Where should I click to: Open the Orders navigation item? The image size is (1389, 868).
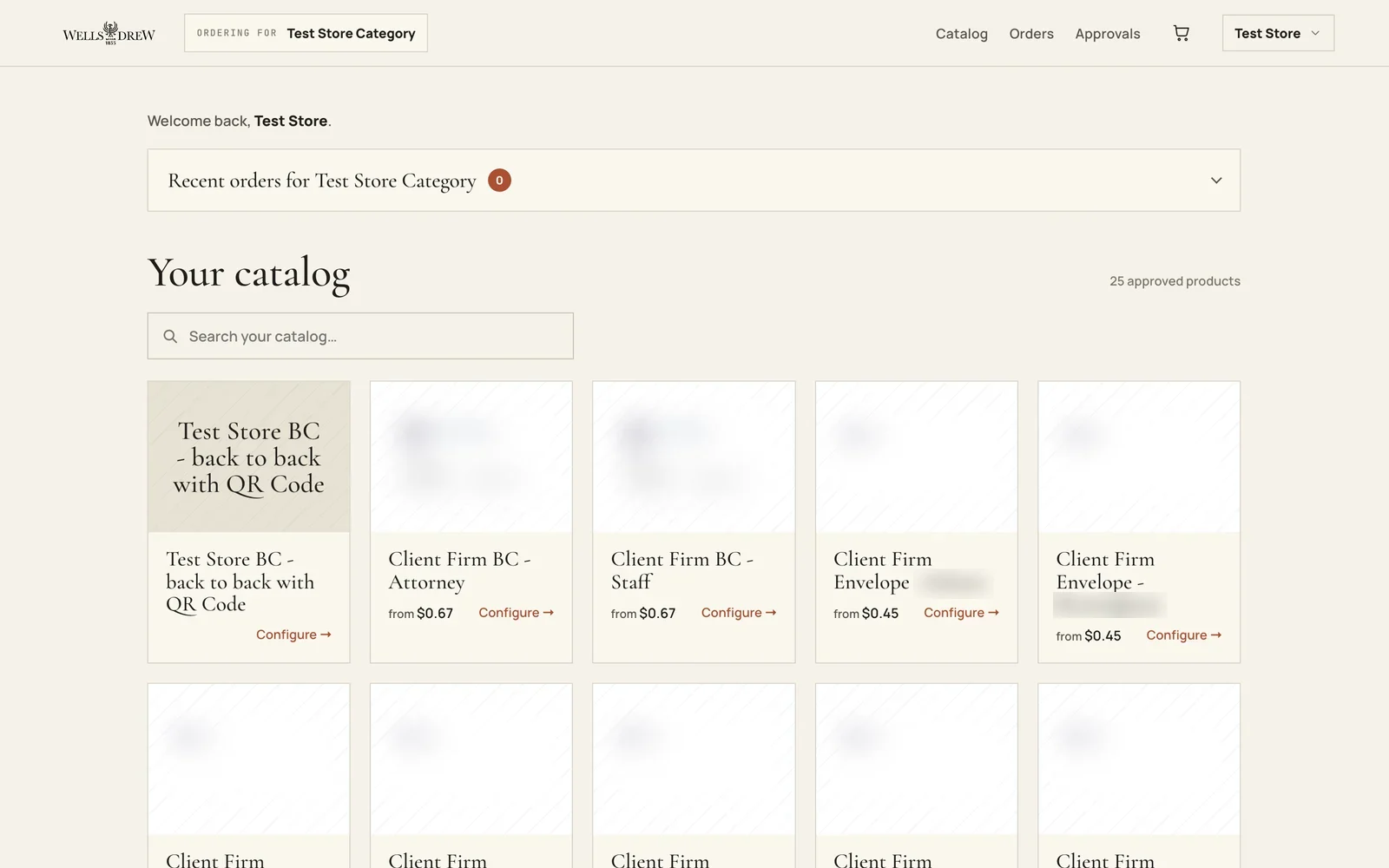pos(1031,34)
